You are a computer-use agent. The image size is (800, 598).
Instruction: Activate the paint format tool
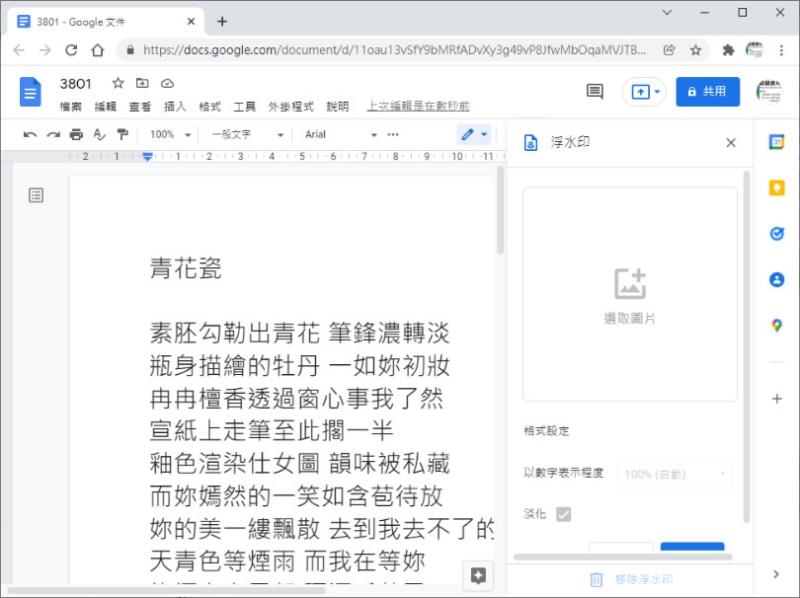122,135
